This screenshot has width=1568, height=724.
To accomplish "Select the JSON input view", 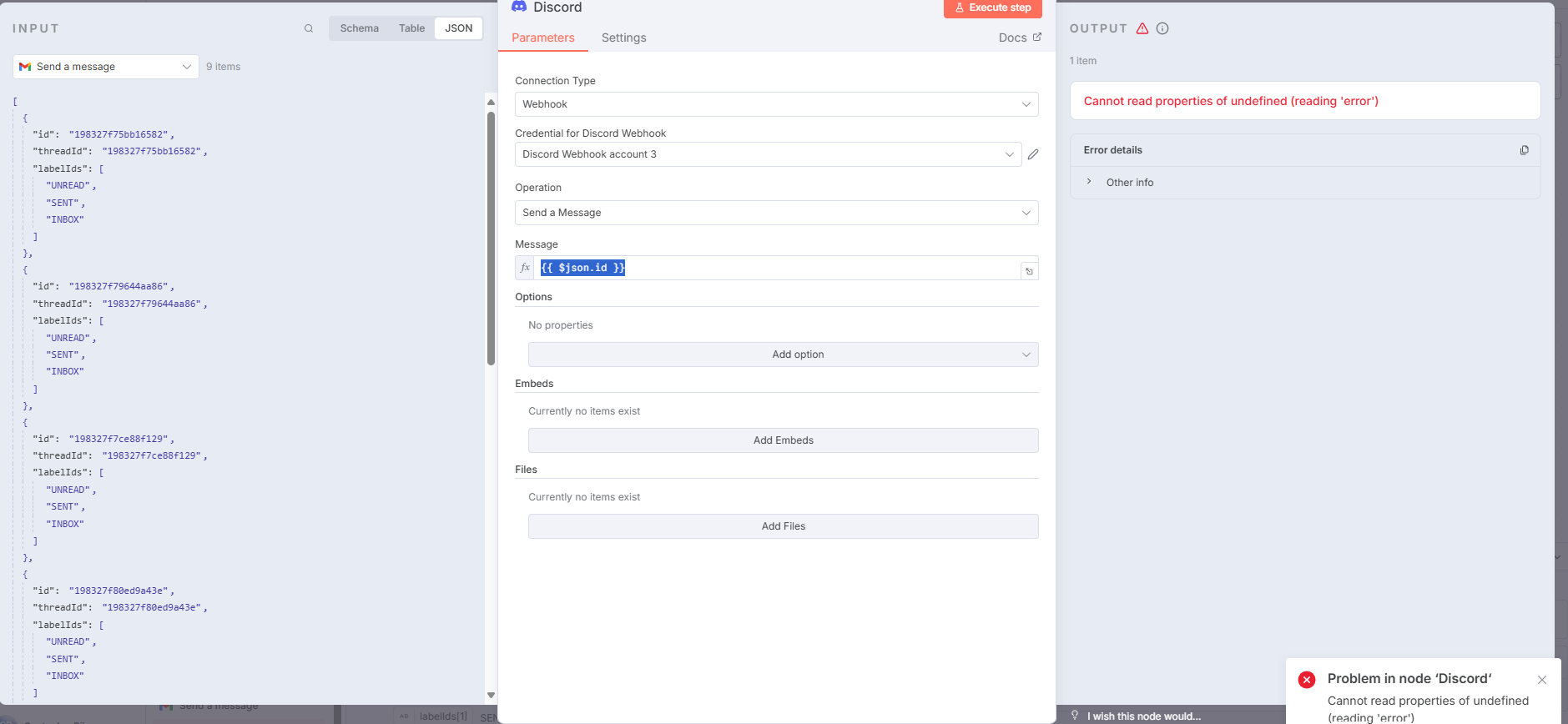I will pos(458,28).
